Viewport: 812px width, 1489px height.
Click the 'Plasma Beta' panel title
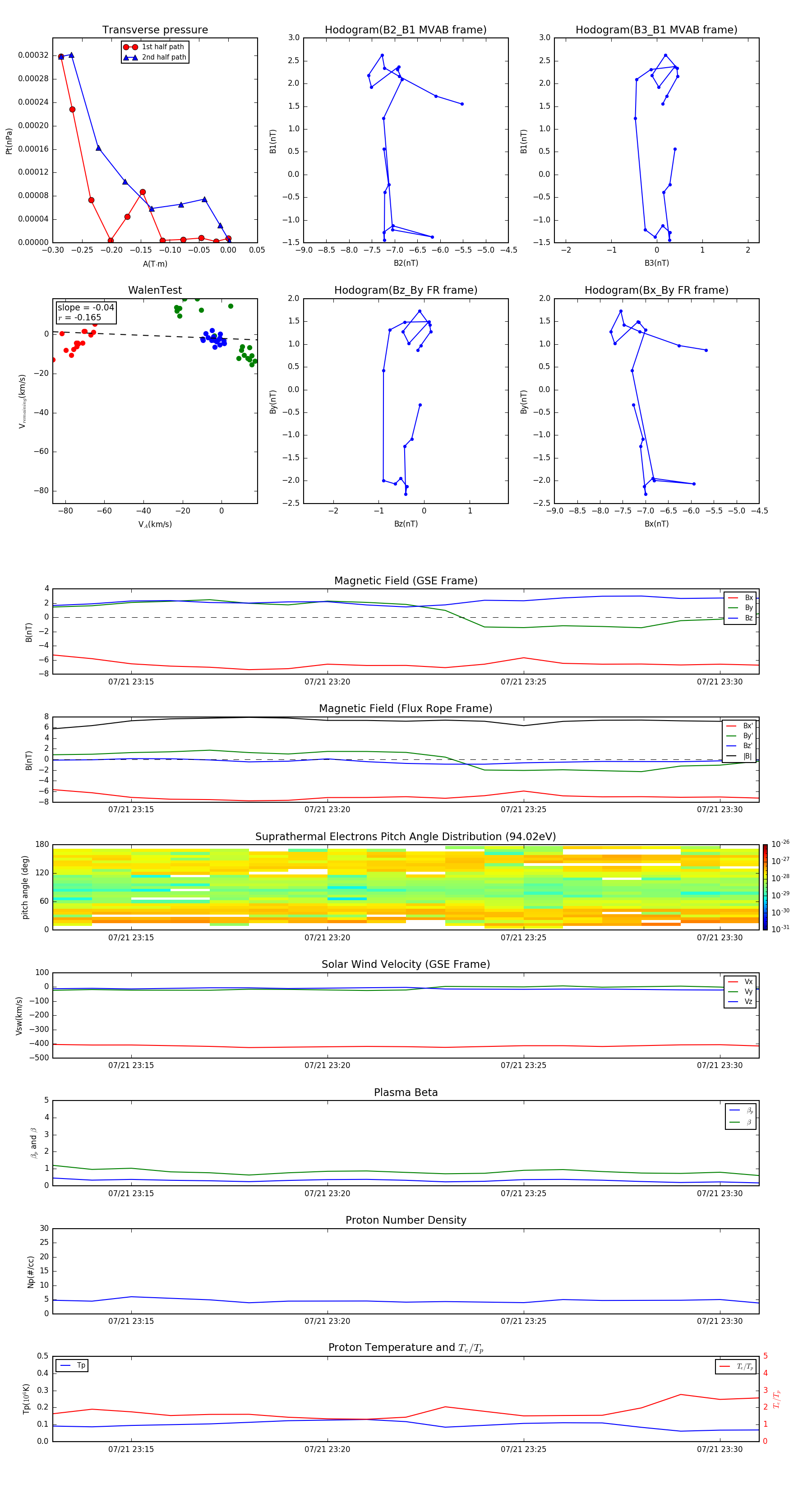click(406, 1092)
